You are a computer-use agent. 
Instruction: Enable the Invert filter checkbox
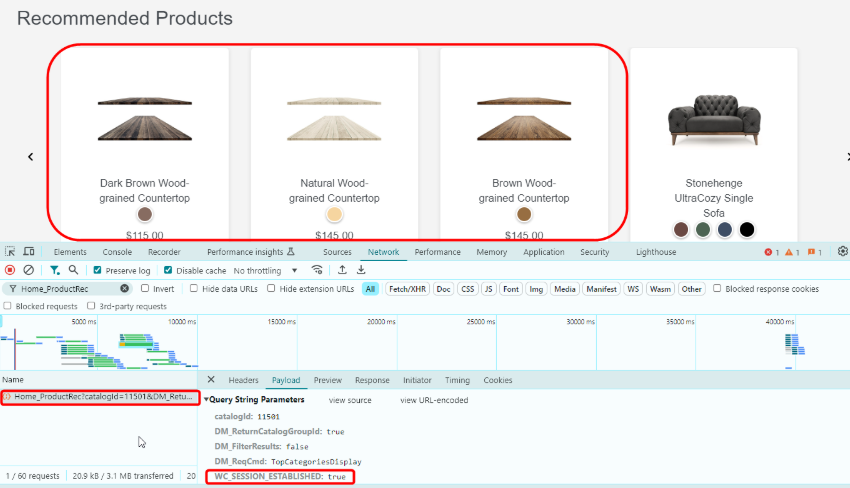pos(145,289)
